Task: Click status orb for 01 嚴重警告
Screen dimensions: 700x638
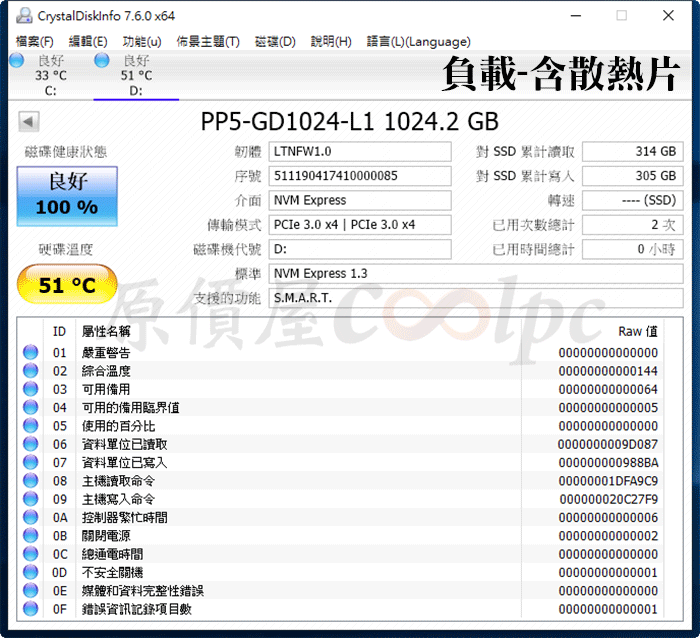Action: 31,352
